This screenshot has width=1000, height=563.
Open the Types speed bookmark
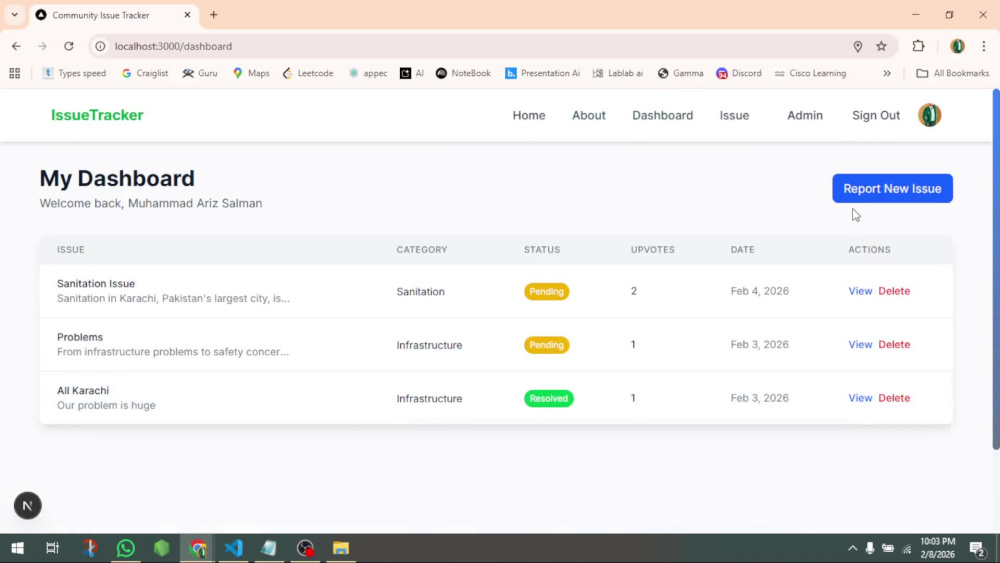coord(74,73)
